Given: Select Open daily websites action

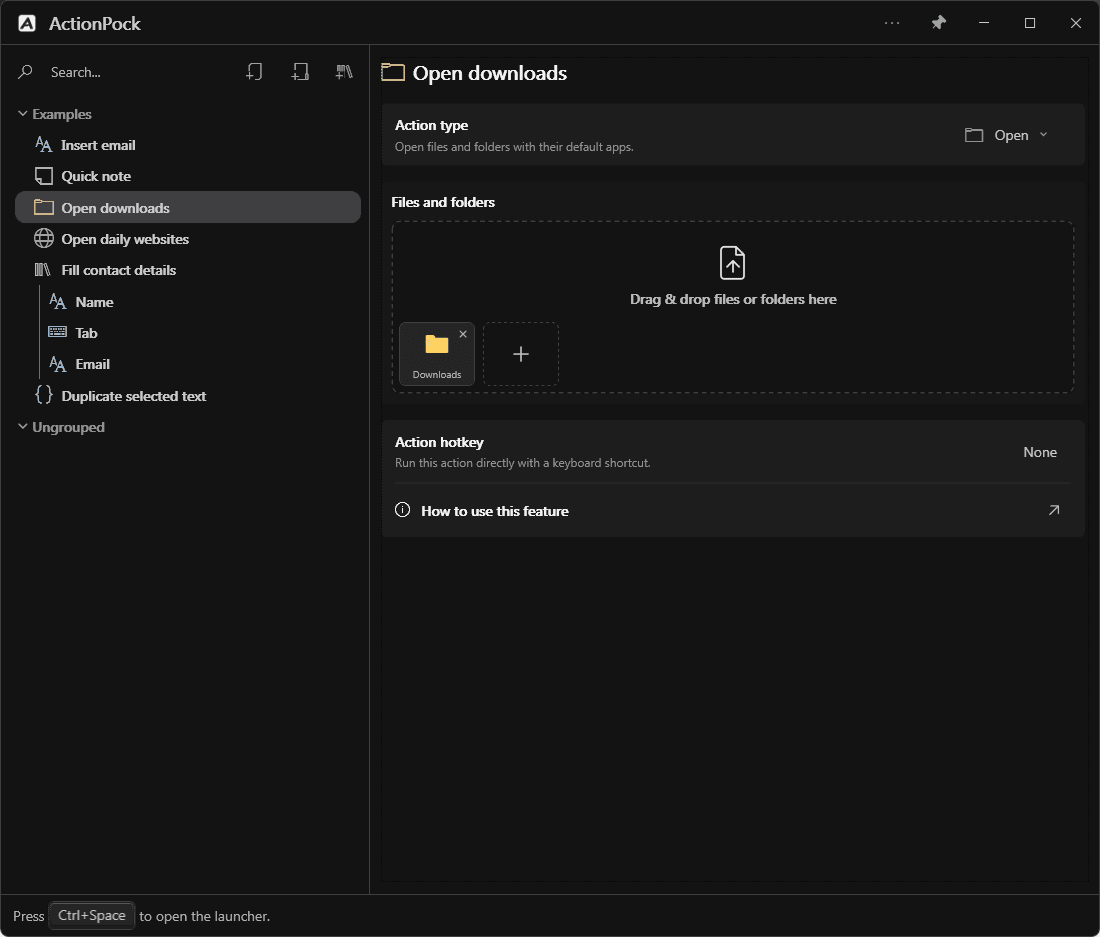Looking at the screenshot, I should pyautogui.click(x=188, y=239).
